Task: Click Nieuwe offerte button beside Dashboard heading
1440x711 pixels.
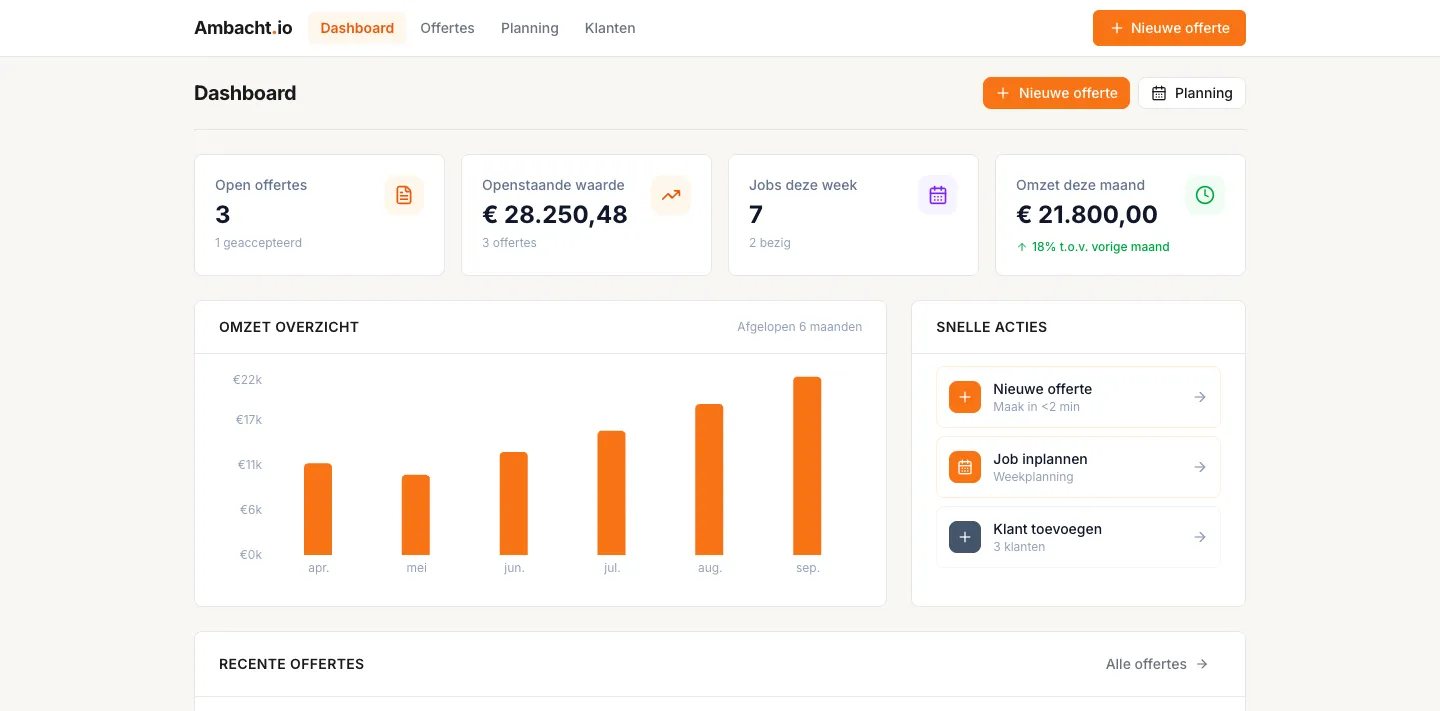Action: [x=1056, y=93]
